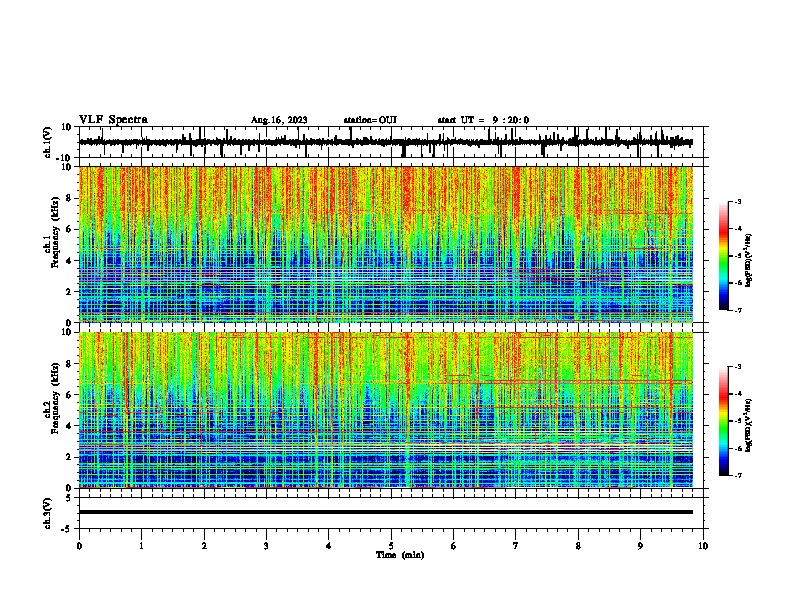Click the ch.2 color scale 'log(PSD)' unit label

[x=749, y=425]
